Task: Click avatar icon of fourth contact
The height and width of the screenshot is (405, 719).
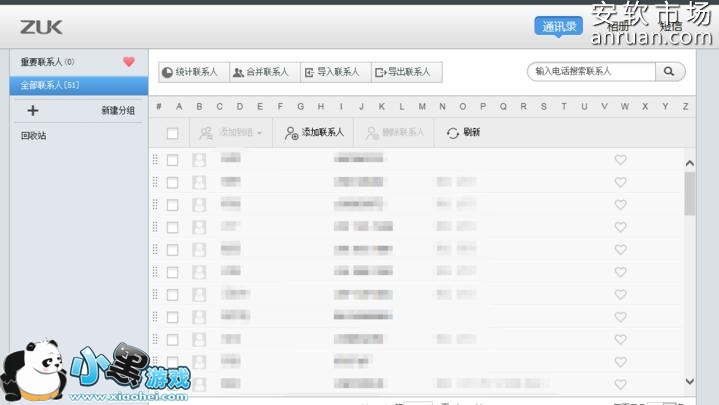Action: [199, 227]
